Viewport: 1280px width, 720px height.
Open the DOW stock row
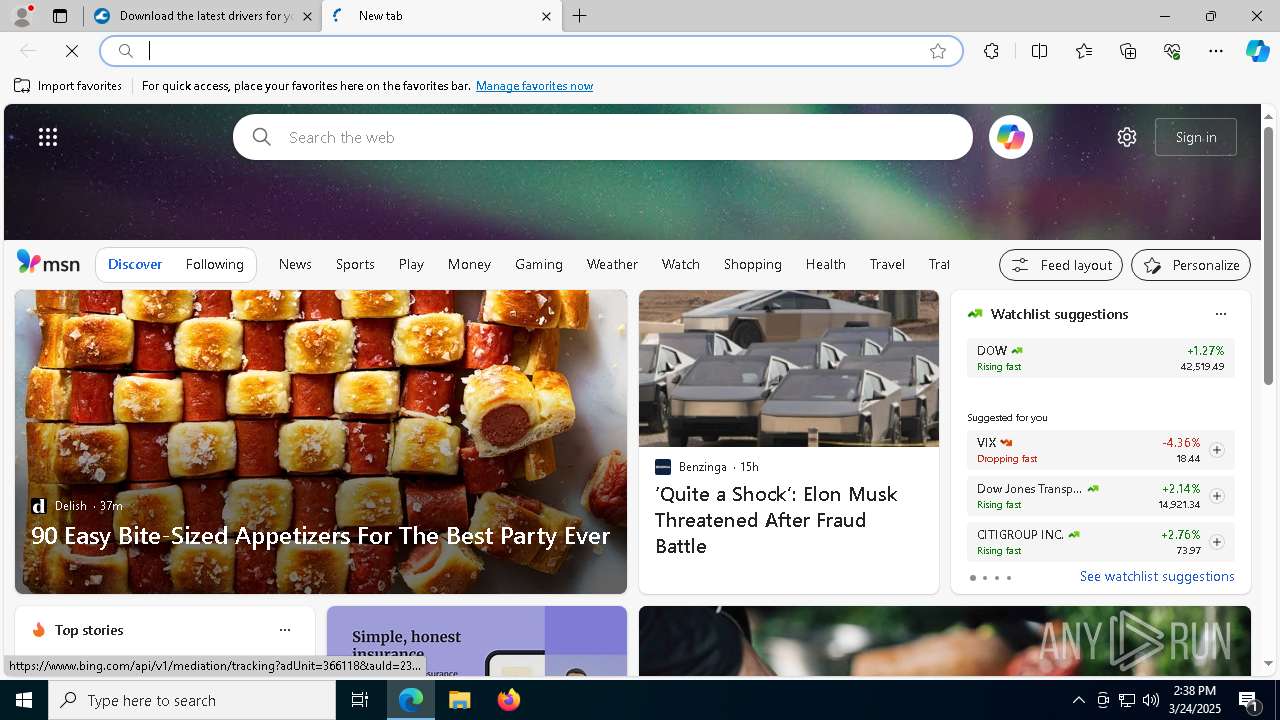(1100, 358)
